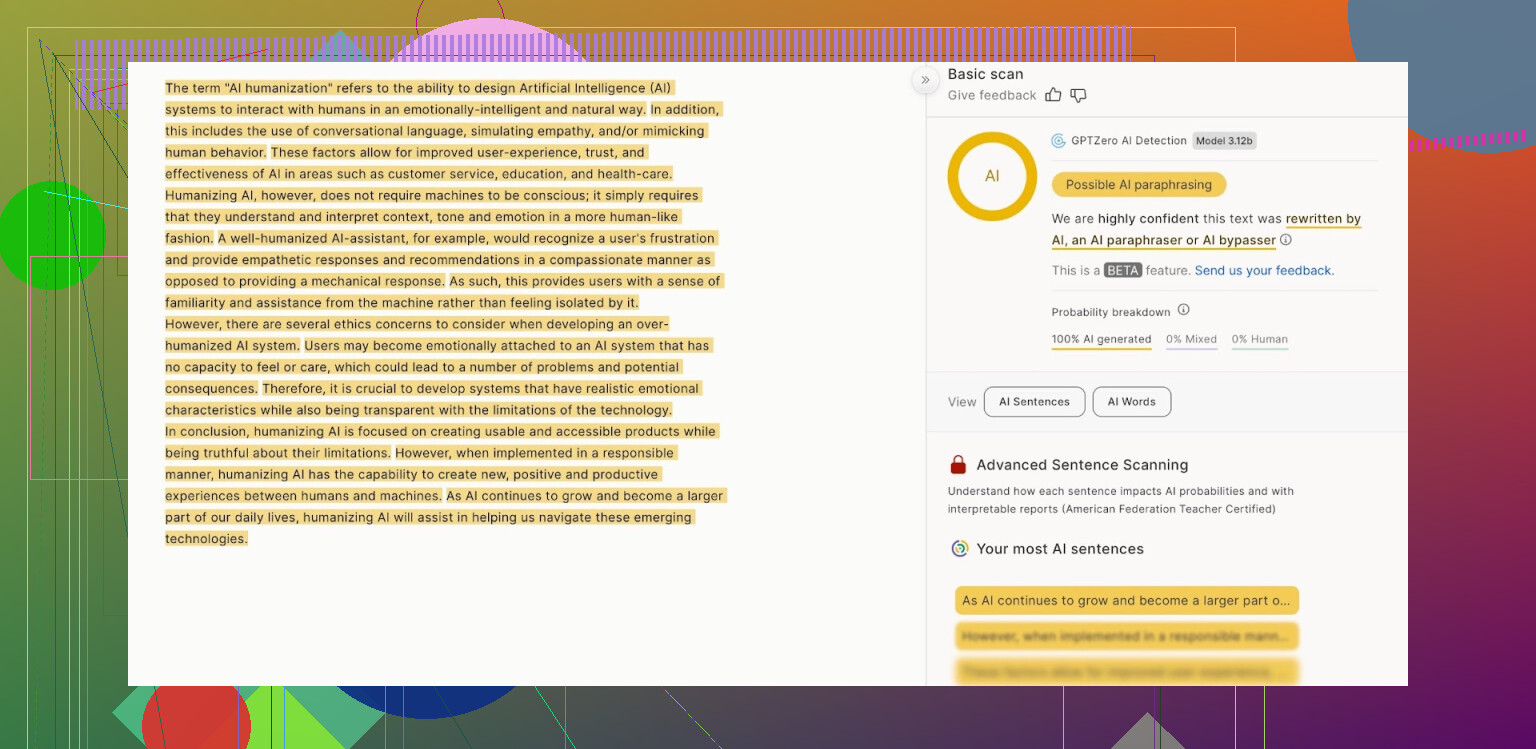Viewport: 1536px width, 749px height.
Task: Collapse the results panel with the double chevron
Action: [x=925, y=80]
